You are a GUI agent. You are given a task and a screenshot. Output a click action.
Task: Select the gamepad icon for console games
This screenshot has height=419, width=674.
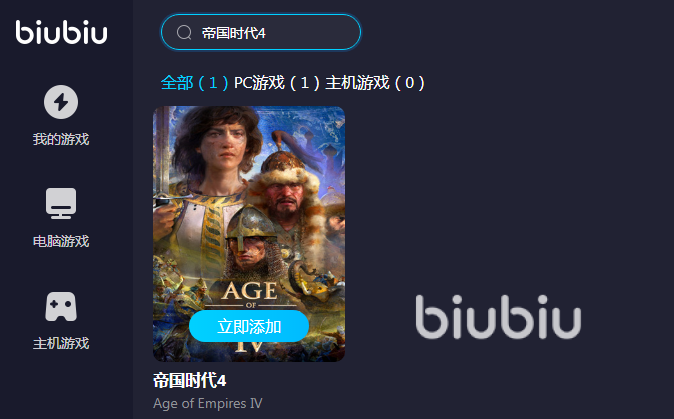[61, 306]
